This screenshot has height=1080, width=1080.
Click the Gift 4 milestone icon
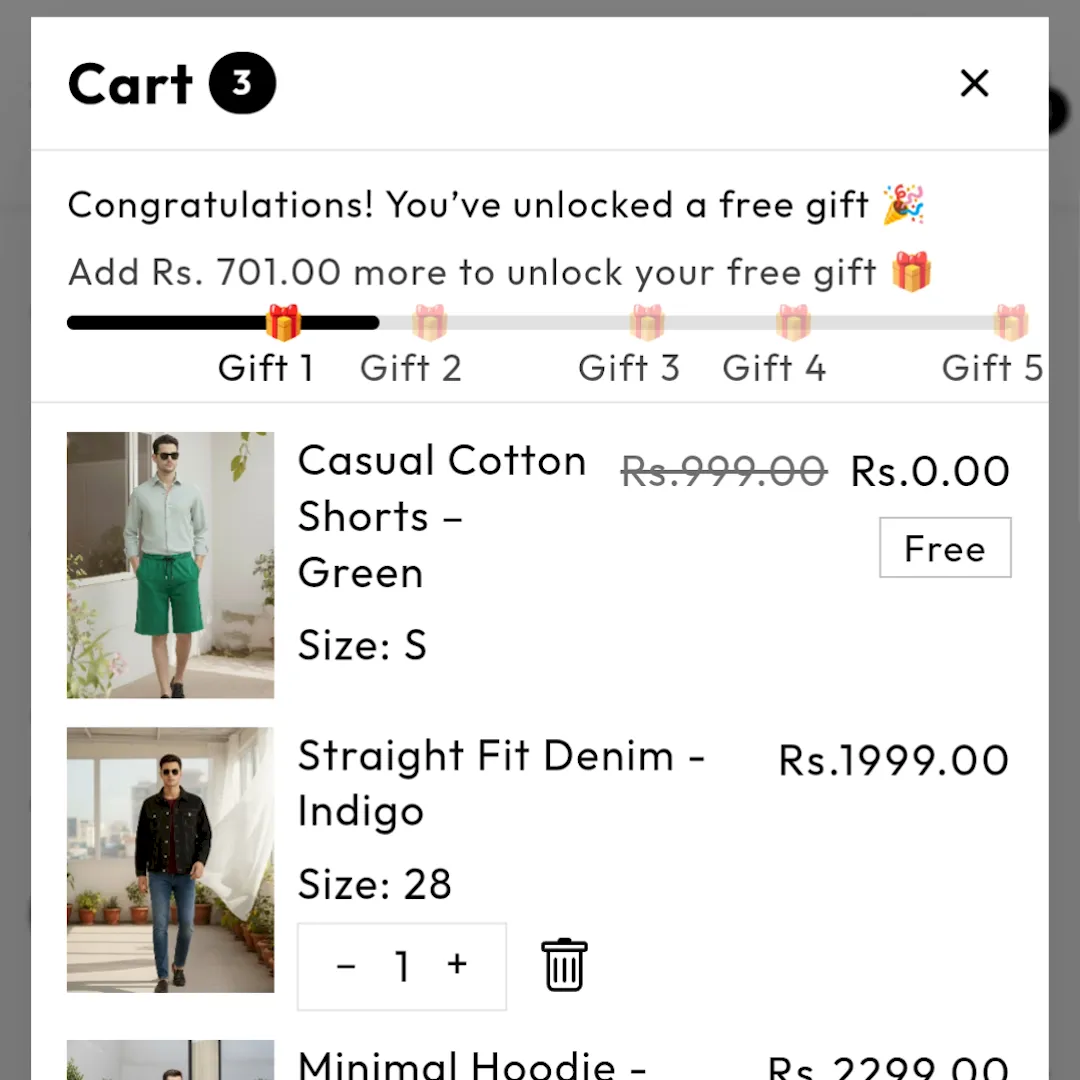pos(793,323)
